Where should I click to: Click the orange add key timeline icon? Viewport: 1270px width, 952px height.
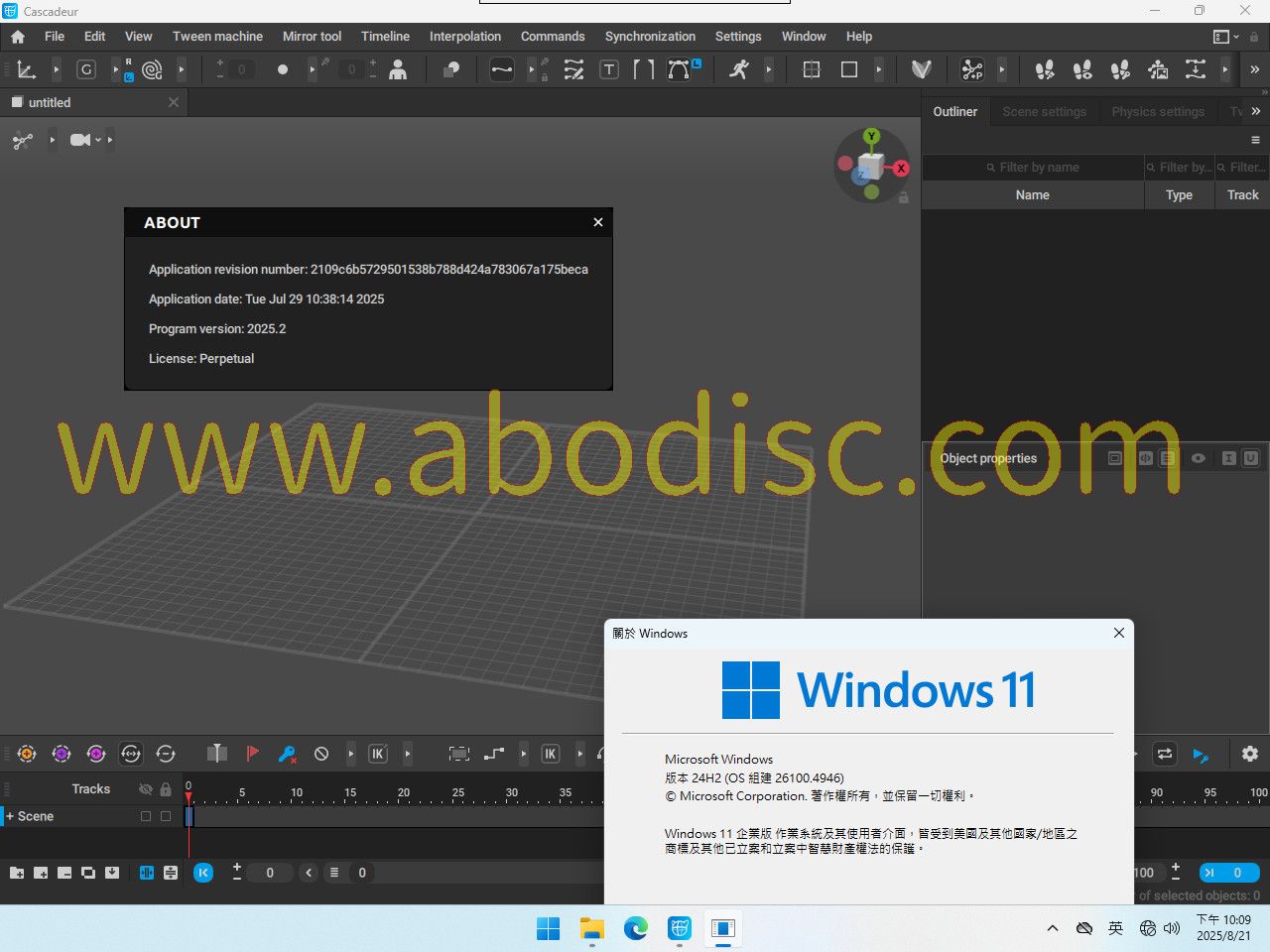coord(27,754)
